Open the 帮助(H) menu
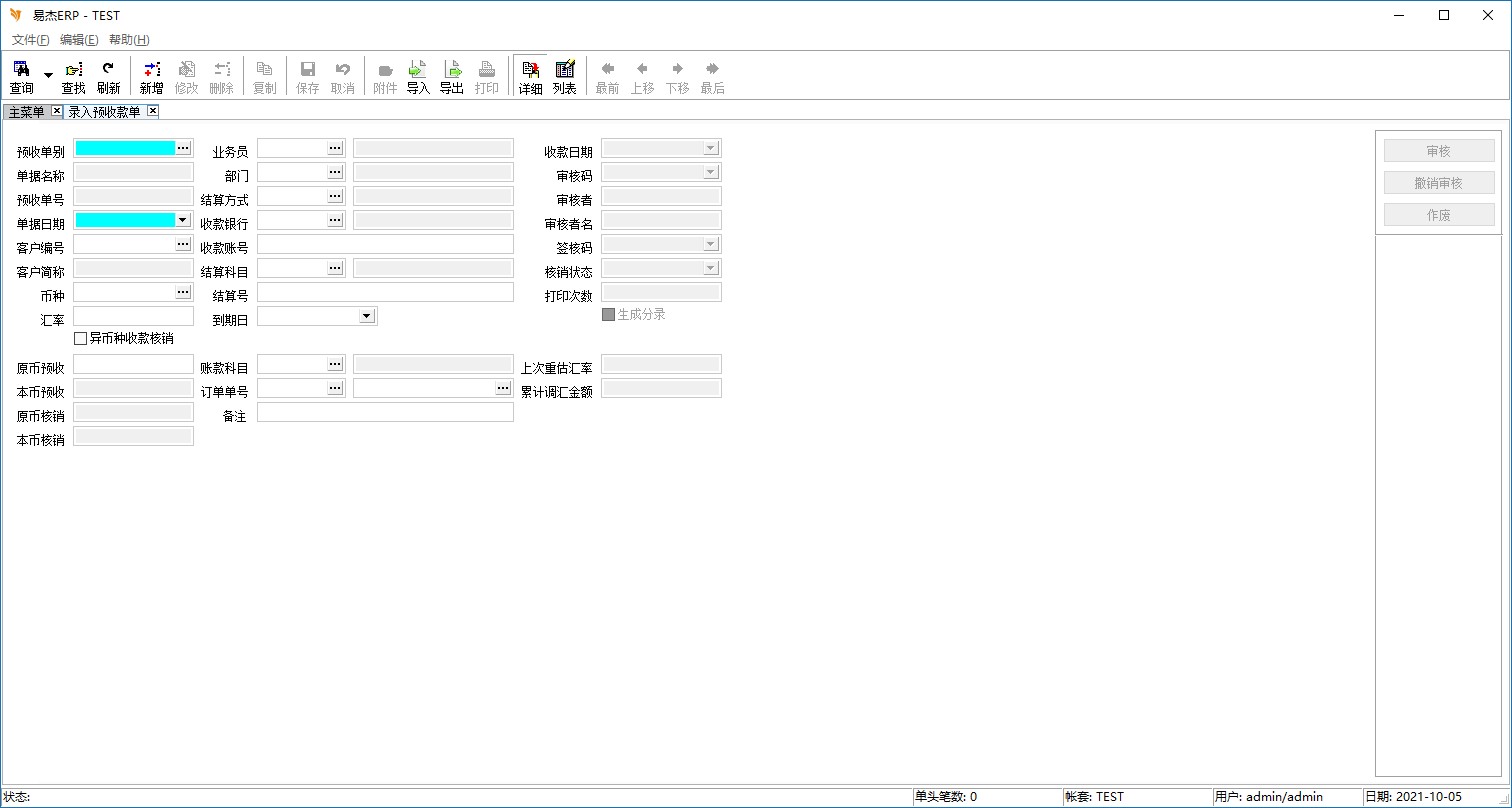The height and width of the screenshot is (808, 1512). click(129, 40)
